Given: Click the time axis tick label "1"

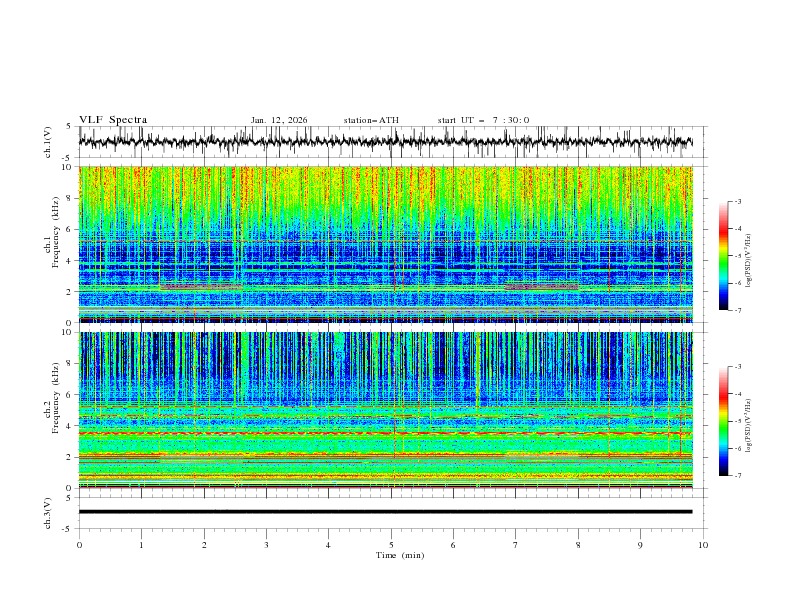Looking at the screenshot, I should [x=141, y=545].
